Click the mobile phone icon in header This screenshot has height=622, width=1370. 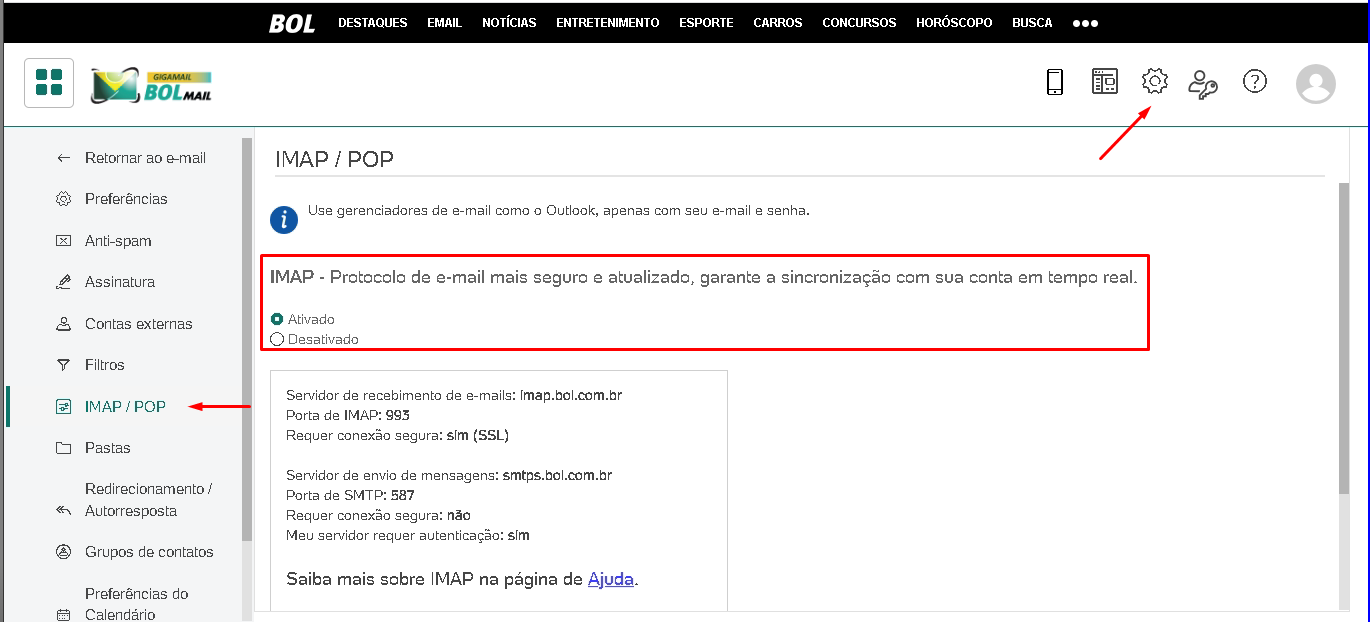pyautogui.click(x=1054, y=82)
